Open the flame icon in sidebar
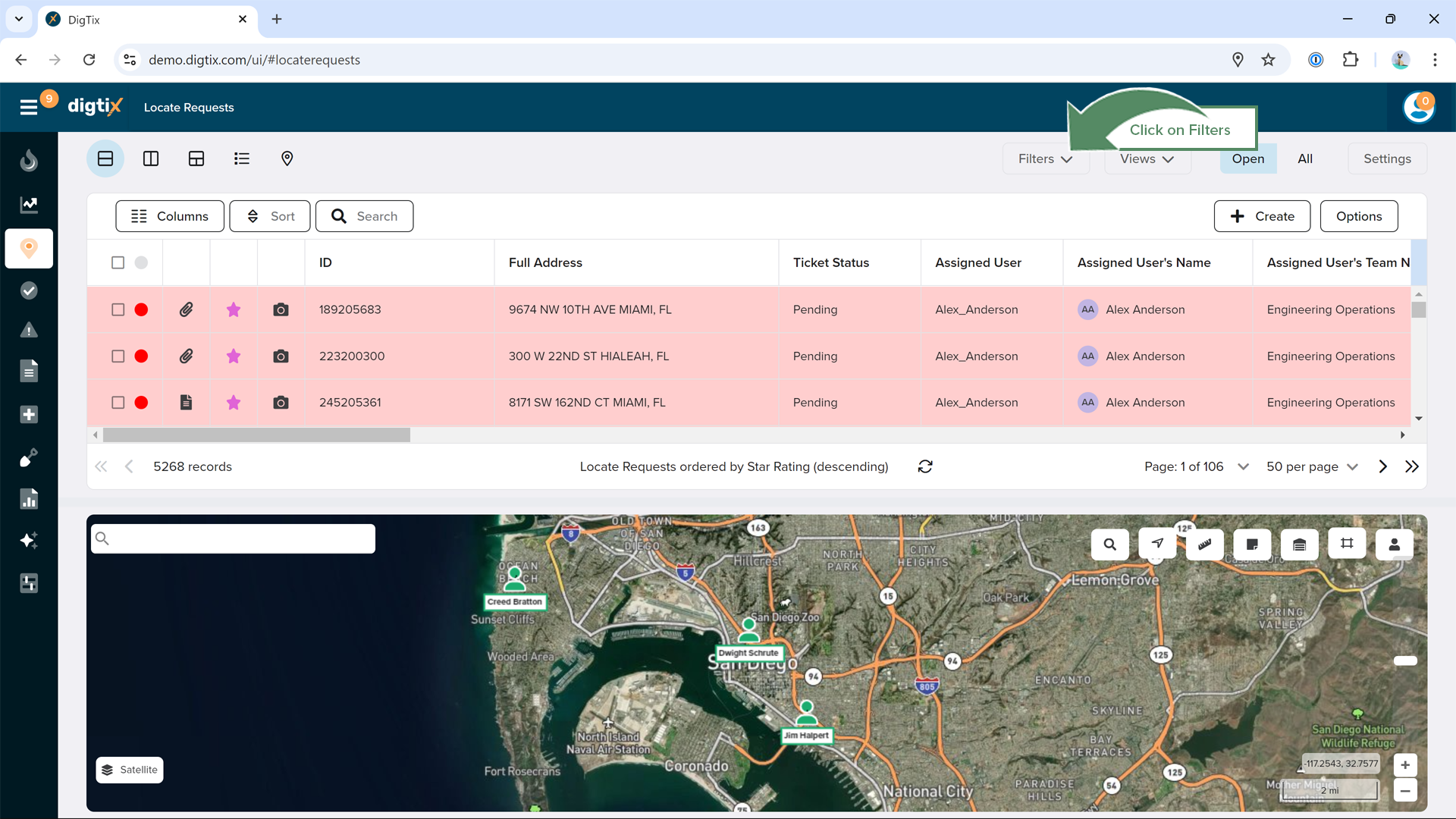The image size is (1456, 819). pyautogui.click(x=29, y=160)
